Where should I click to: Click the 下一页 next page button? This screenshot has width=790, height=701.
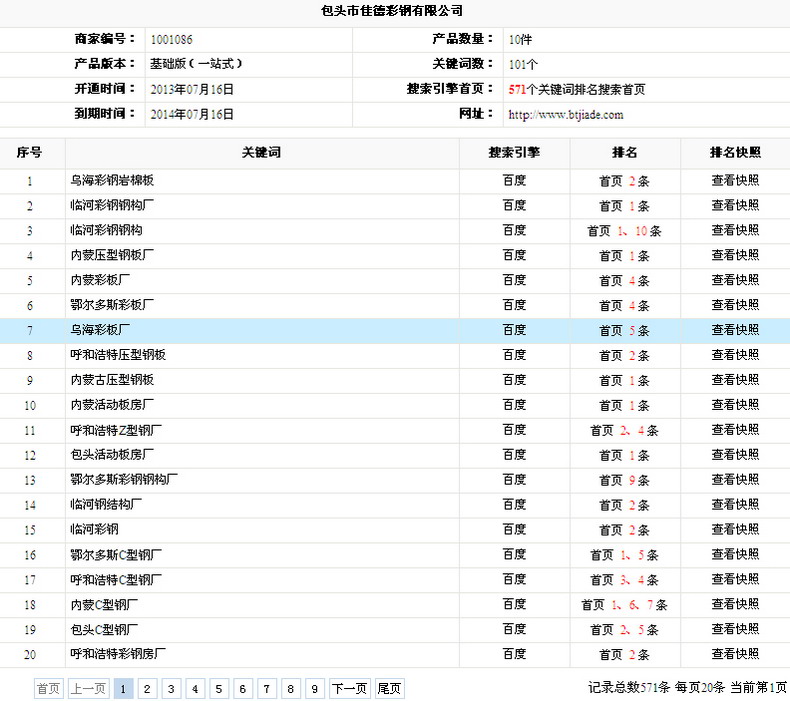click(x=350, y=688)
